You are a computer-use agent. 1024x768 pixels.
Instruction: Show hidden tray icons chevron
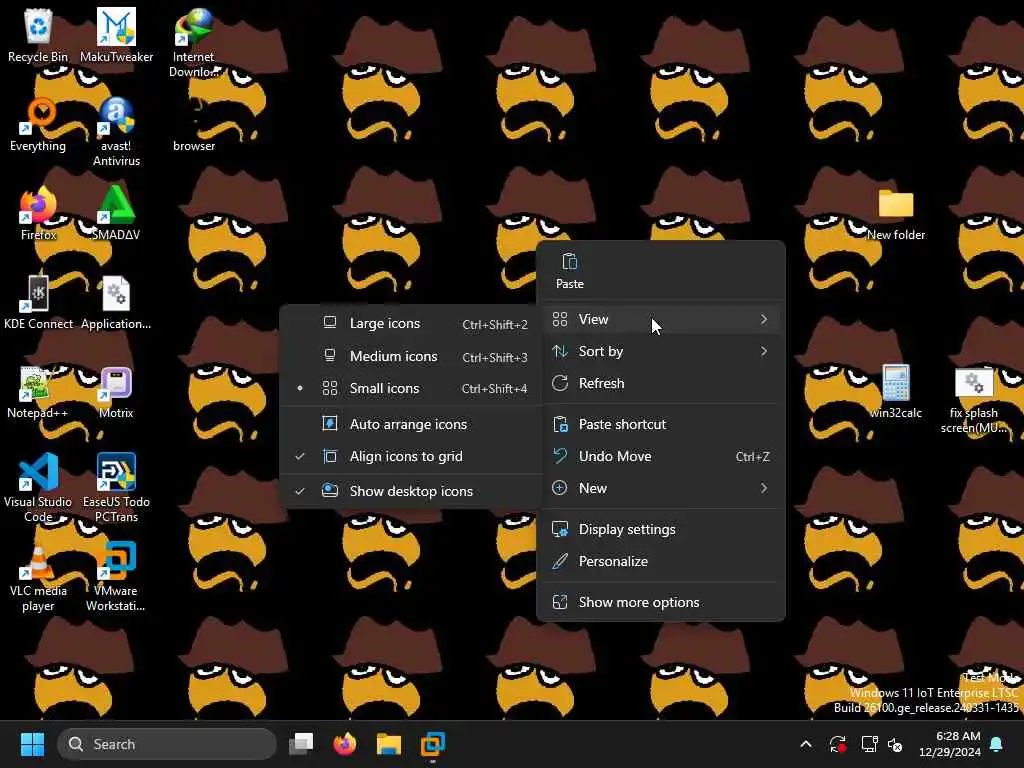[x=806, y=744]
